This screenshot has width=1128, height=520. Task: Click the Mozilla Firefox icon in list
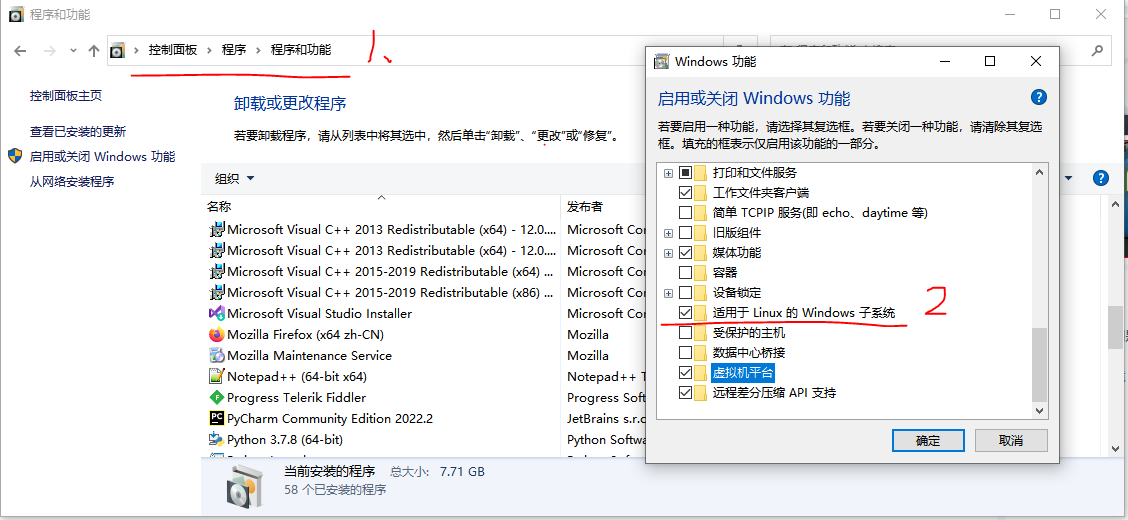[x=216, y=334]
